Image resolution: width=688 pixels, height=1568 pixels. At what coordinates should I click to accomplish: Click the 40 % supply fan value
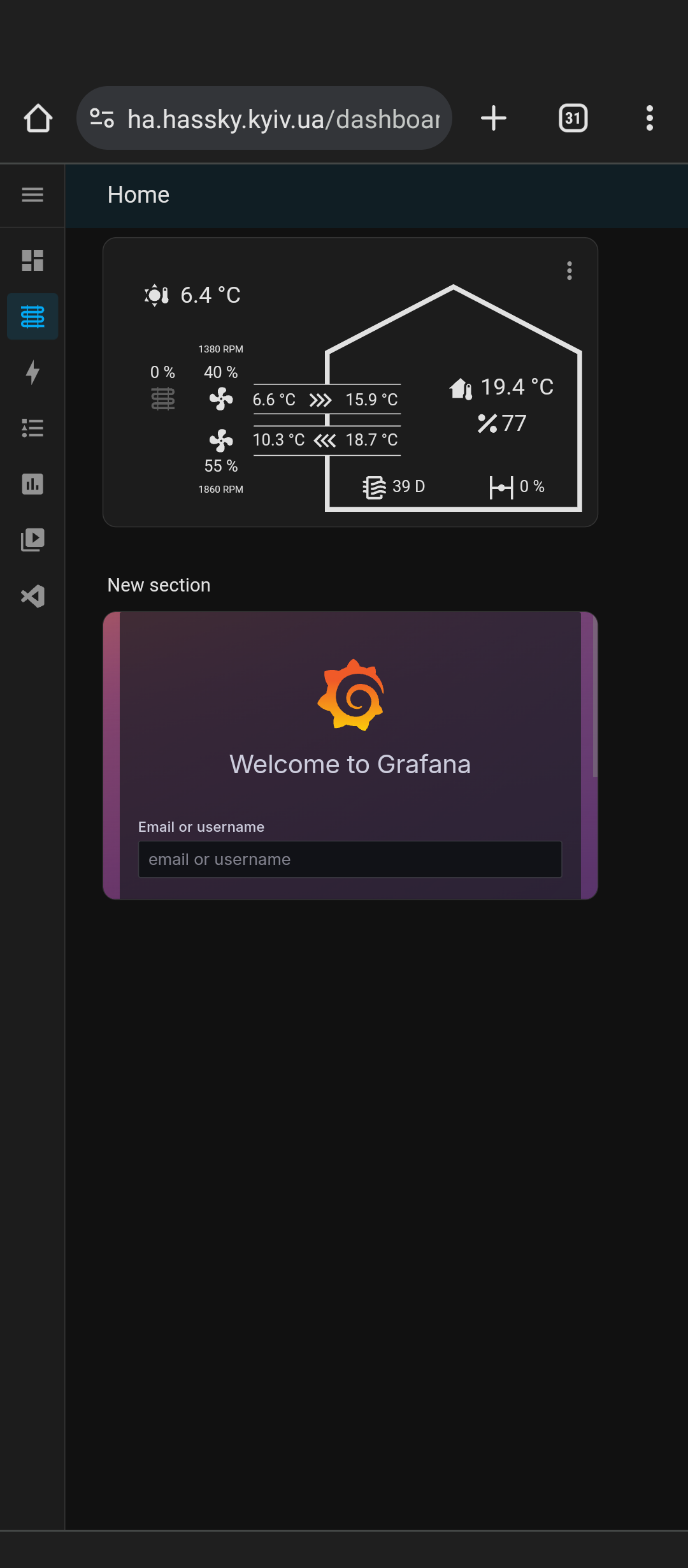click(x=221, y=372)
